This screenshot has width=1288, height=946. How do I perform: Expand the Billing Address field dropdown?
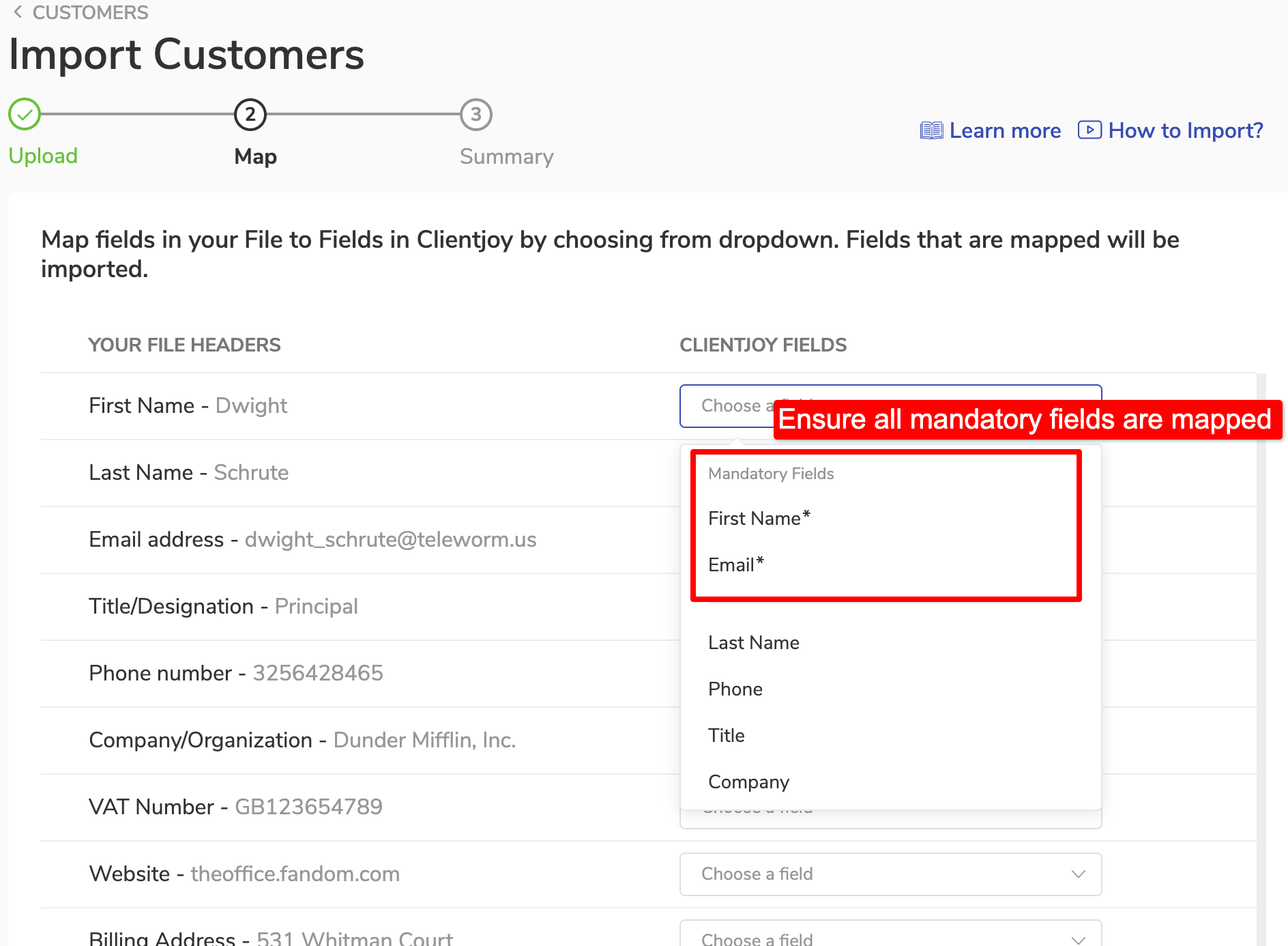point(890,938)
